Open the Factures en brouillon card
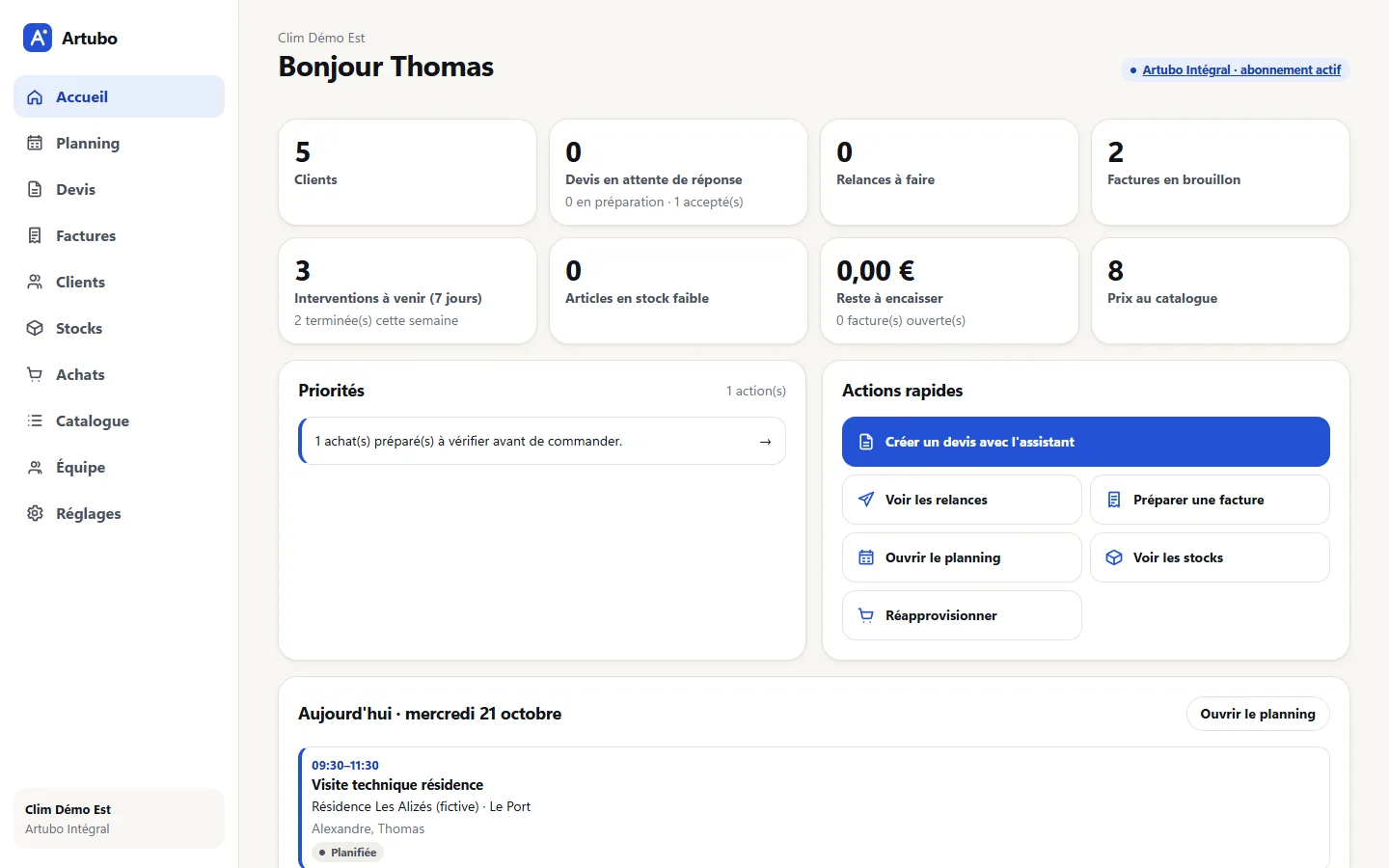The width and height of the screenshot is (1389, 868). tap(1220, 173)
